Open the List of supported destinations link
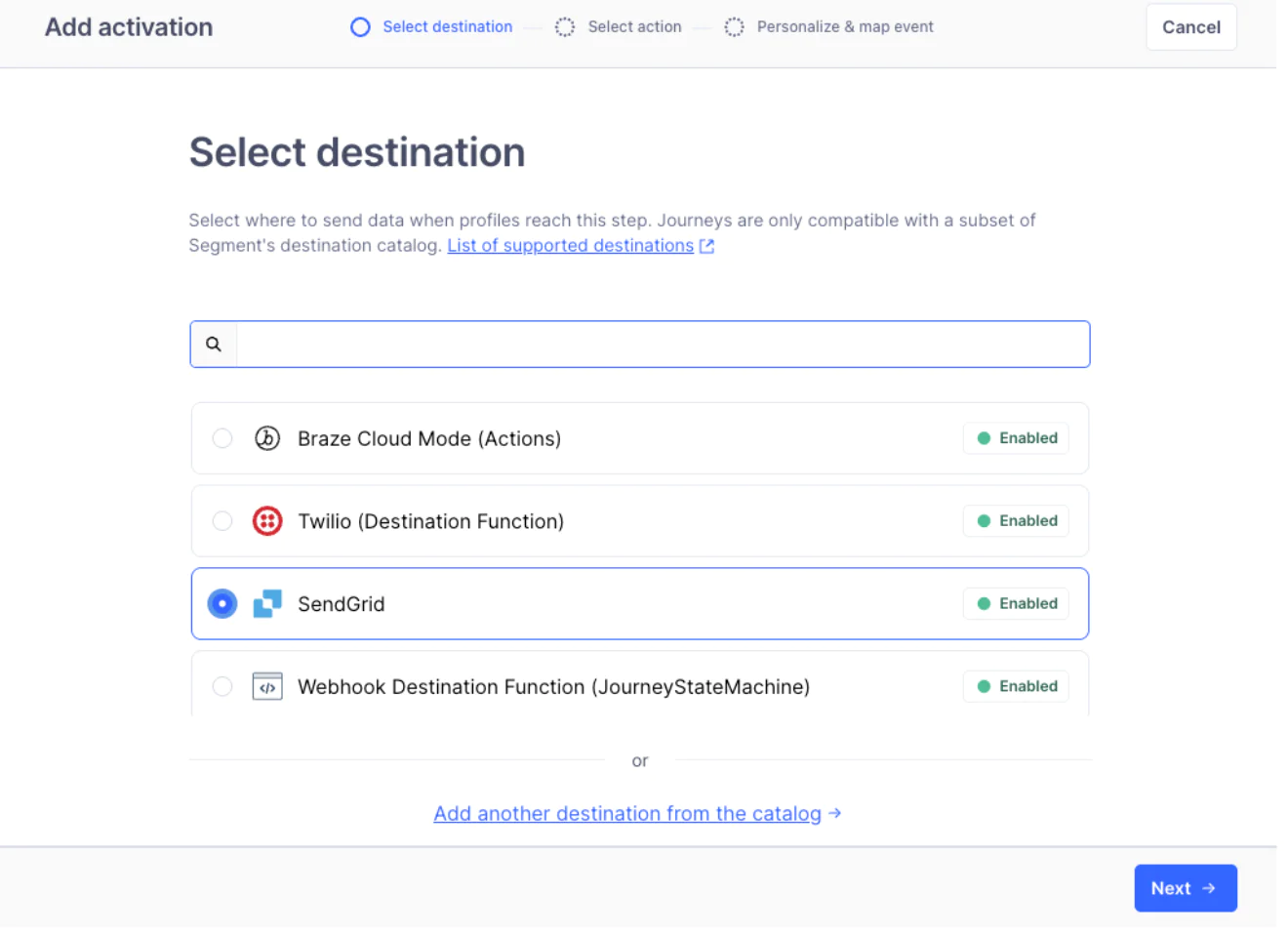Image resolution: width=1288 pixels, height=937 pixels. coord(571,246)
